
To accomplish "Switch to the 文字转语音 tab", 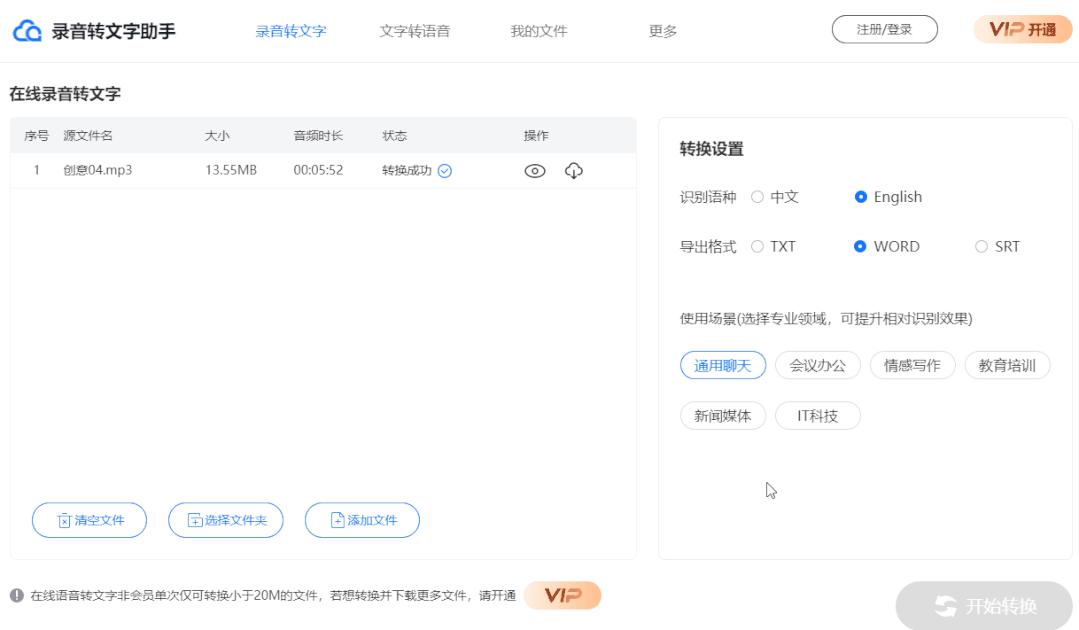I will click(x=416, y=31).
